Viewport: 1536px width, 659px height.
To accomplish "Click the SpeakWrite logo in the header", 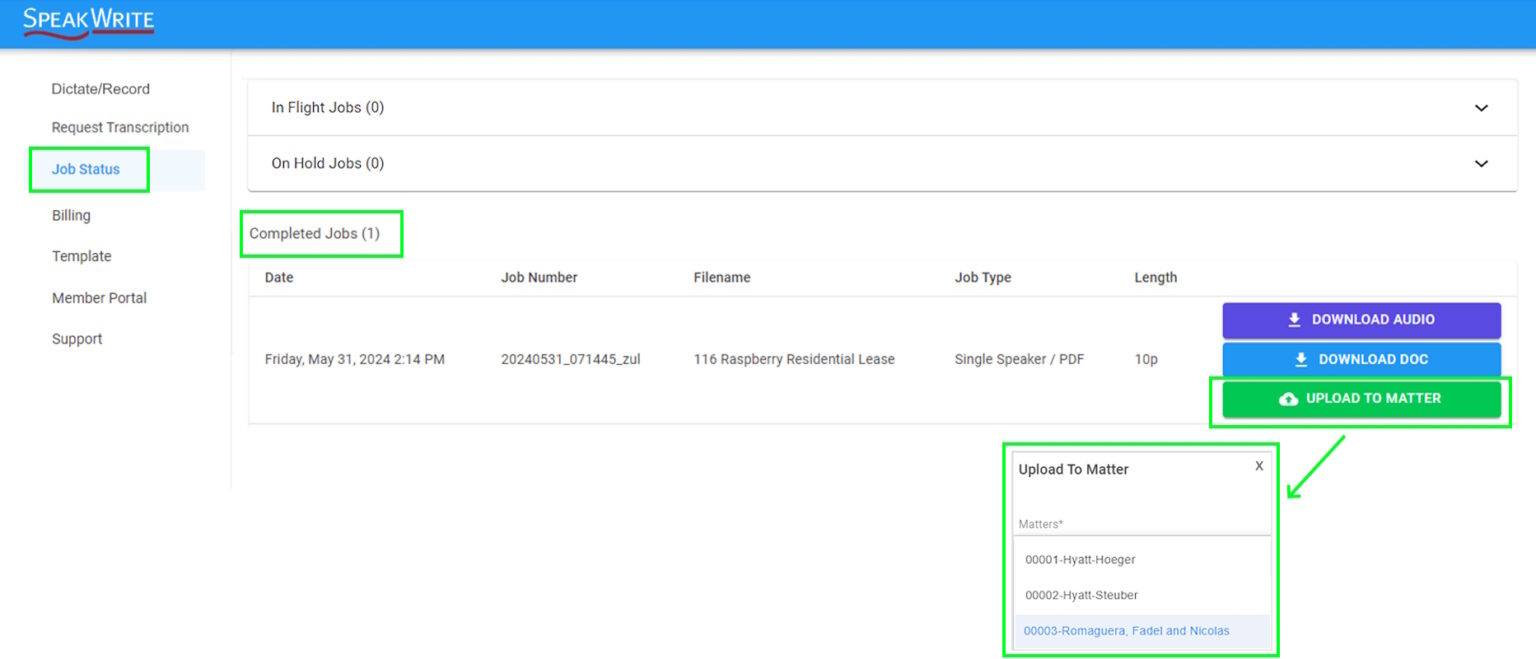I will (88, 20).
